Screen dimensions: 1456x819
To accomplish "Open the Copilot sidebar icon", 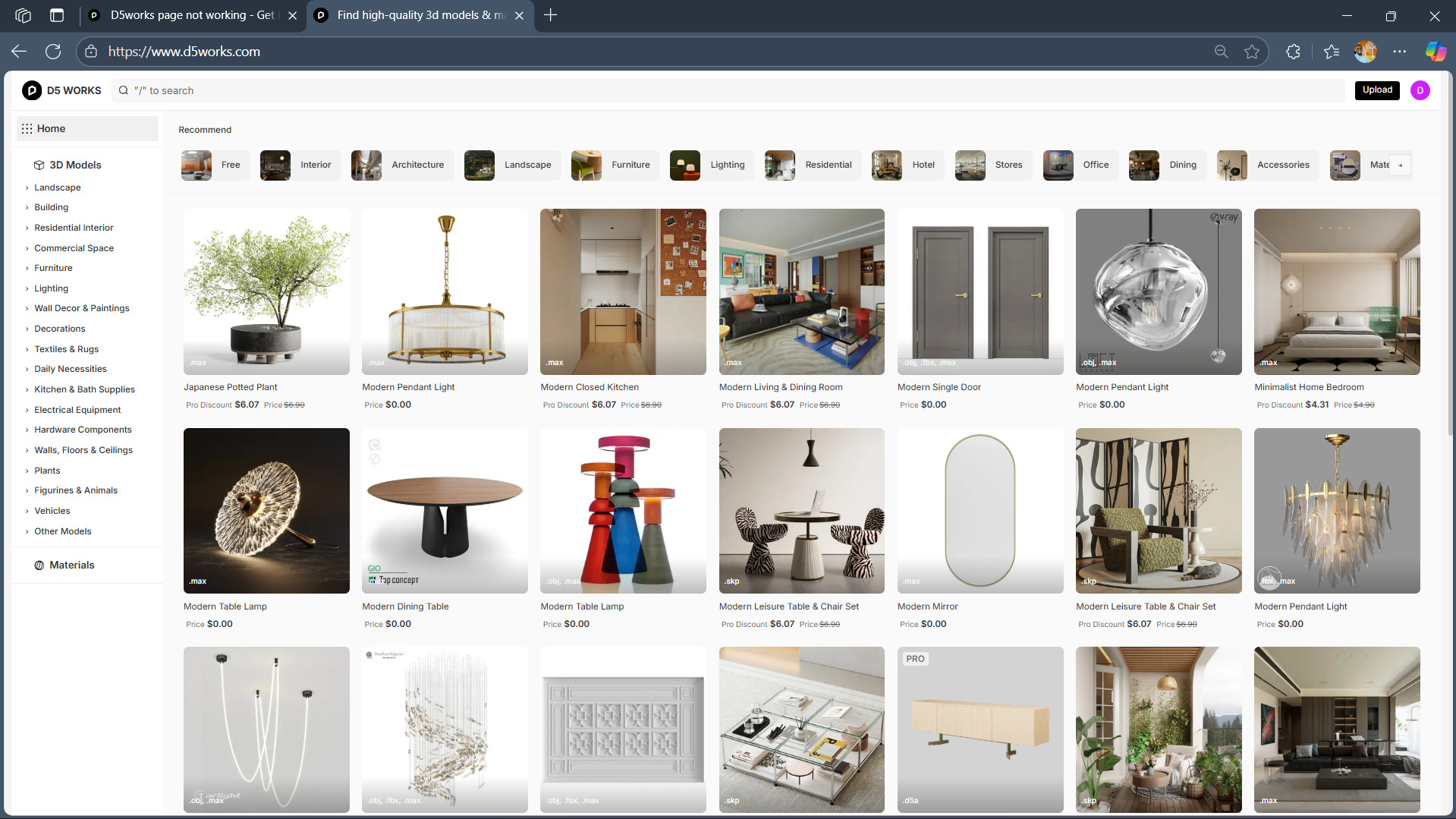I will coord(1435,52).
